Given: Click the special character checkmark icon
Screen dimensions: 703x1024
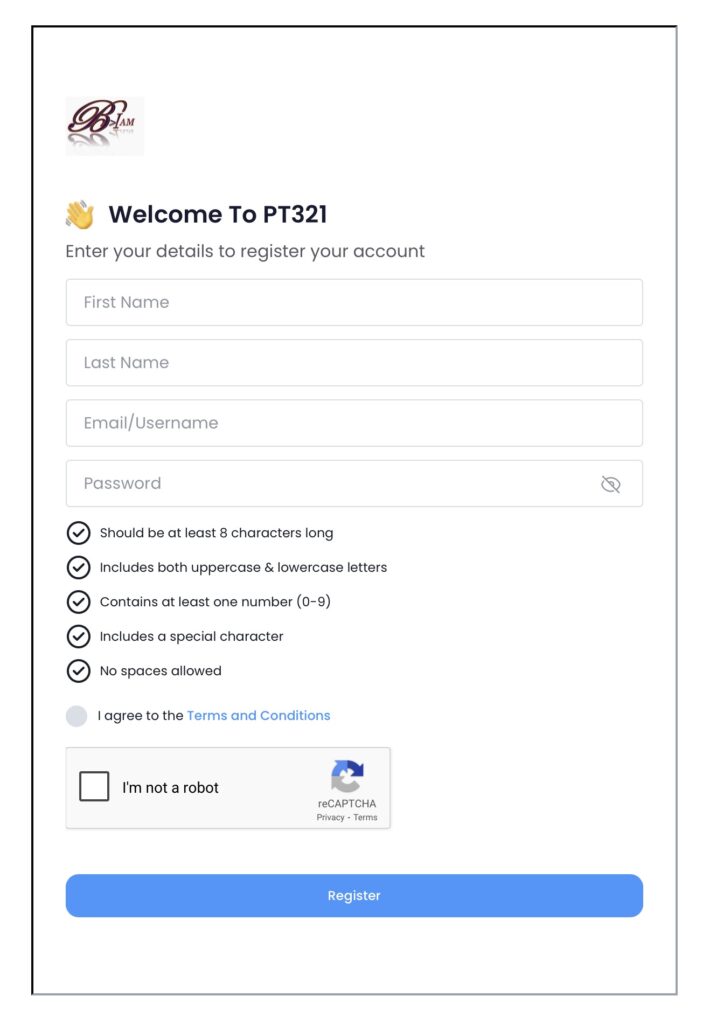Looking at the screenshot, I should [x=78, y=636].
